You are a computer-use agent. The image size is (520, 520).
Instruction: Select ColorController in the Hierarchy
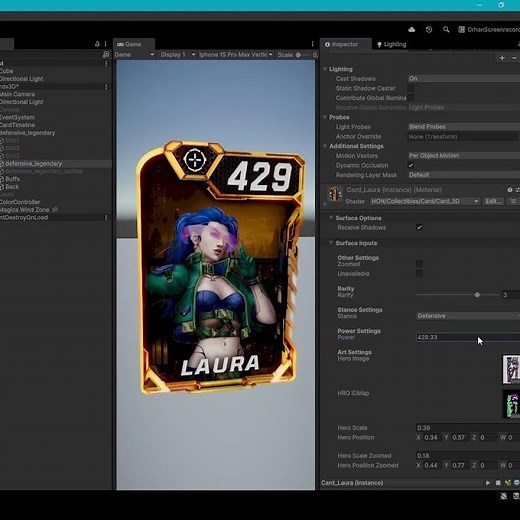pyautogui.click(x=20, y=202)
